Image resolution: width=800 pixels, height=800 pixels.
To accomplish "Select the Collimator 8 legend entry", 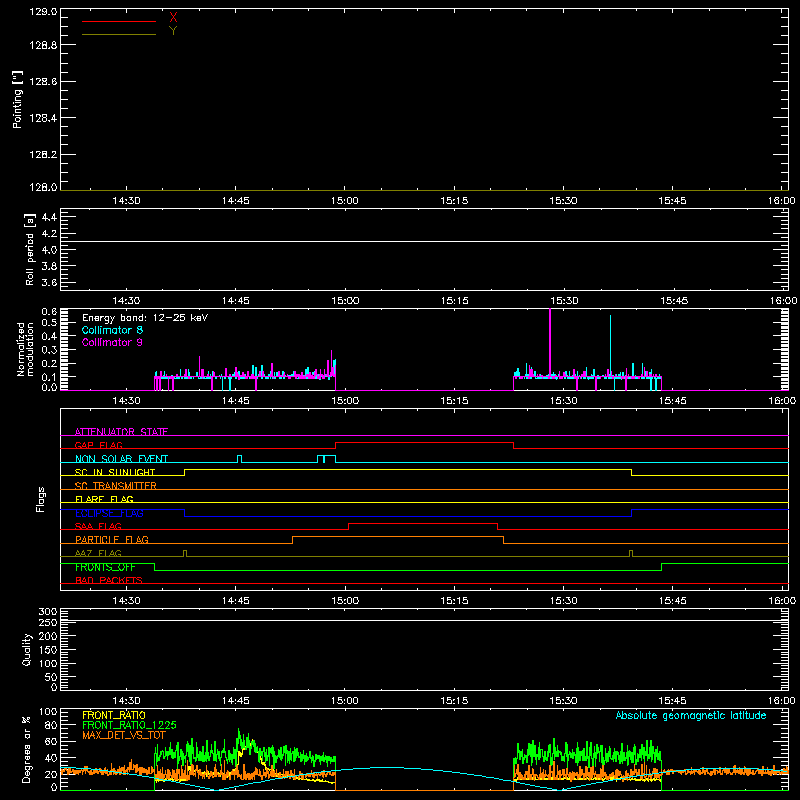I will point(112,330).
